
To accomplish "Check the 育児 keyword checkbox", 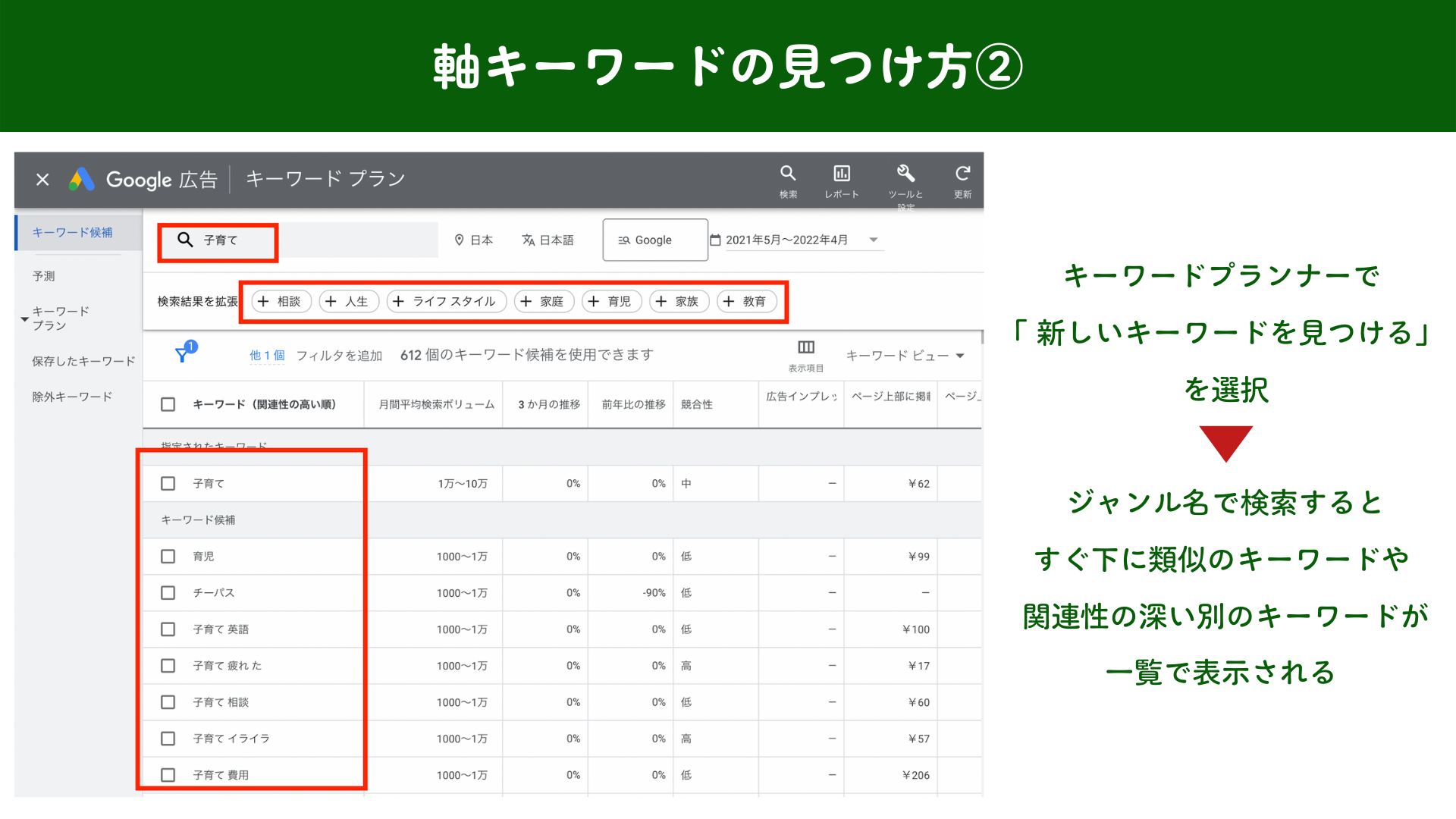I will coord(168,557).
